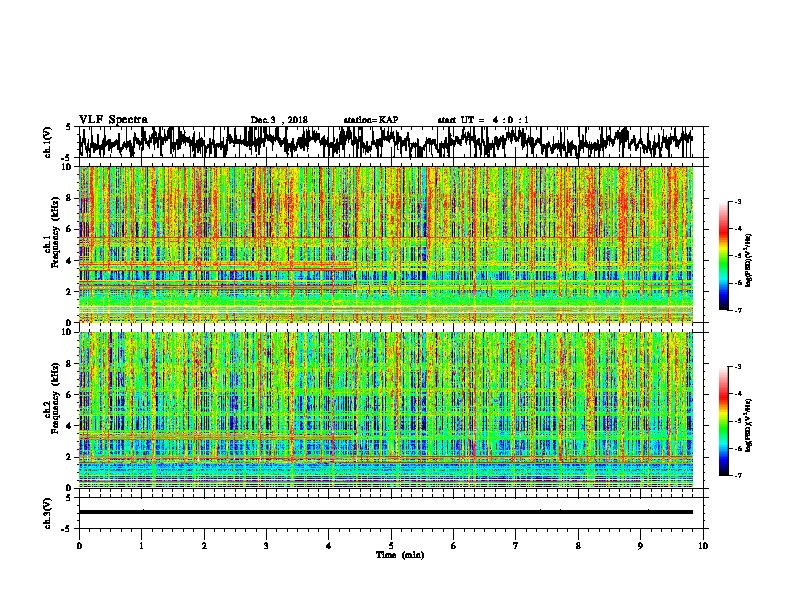This screenshot has height=612, width=792.
Task: Click the flat ch.3 voltage trace
Action: [386, 512]
